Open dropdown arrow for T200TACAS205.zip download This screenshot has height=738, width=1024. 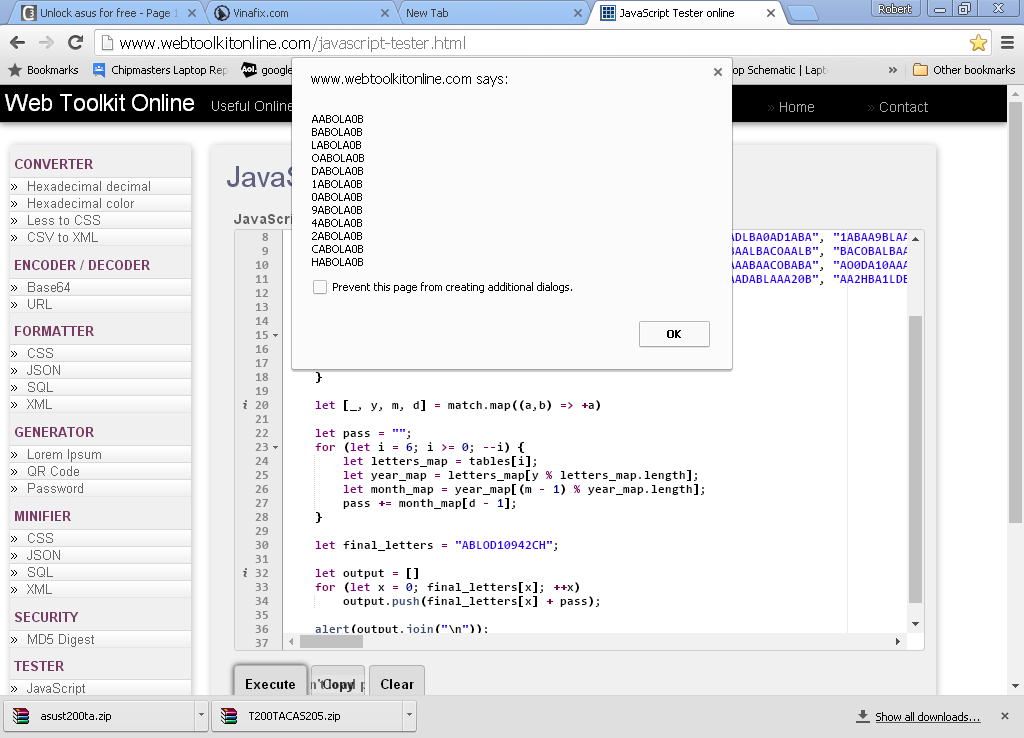[x=409, y=716]
